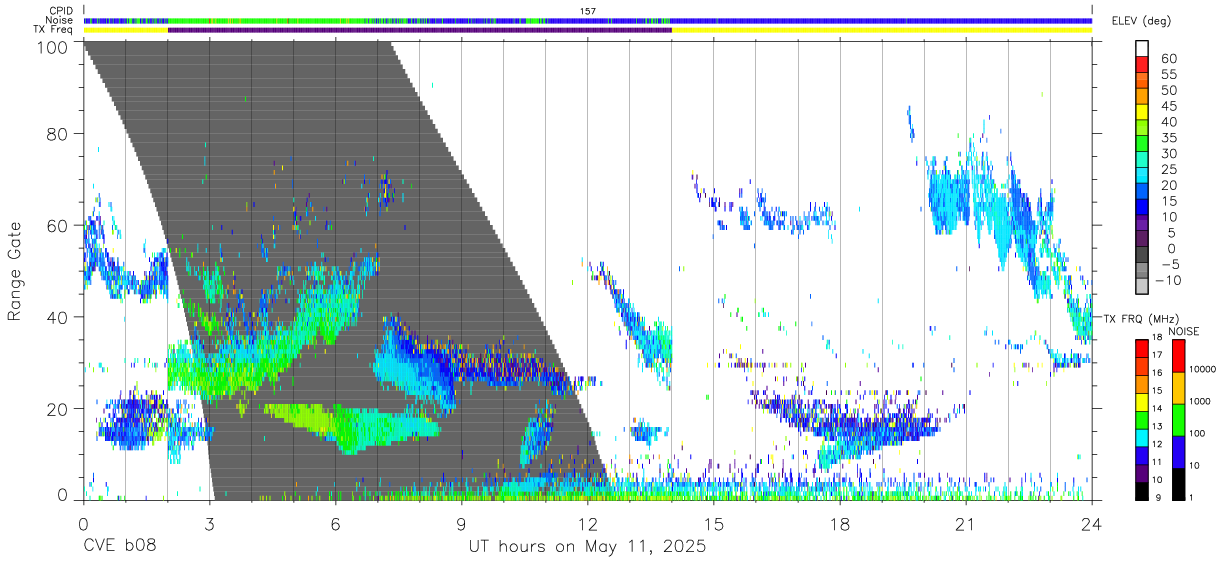Click the black segment of TX FRQ color bar
The width and height of the screenshot is (1228, 567).
[1141, 490]
